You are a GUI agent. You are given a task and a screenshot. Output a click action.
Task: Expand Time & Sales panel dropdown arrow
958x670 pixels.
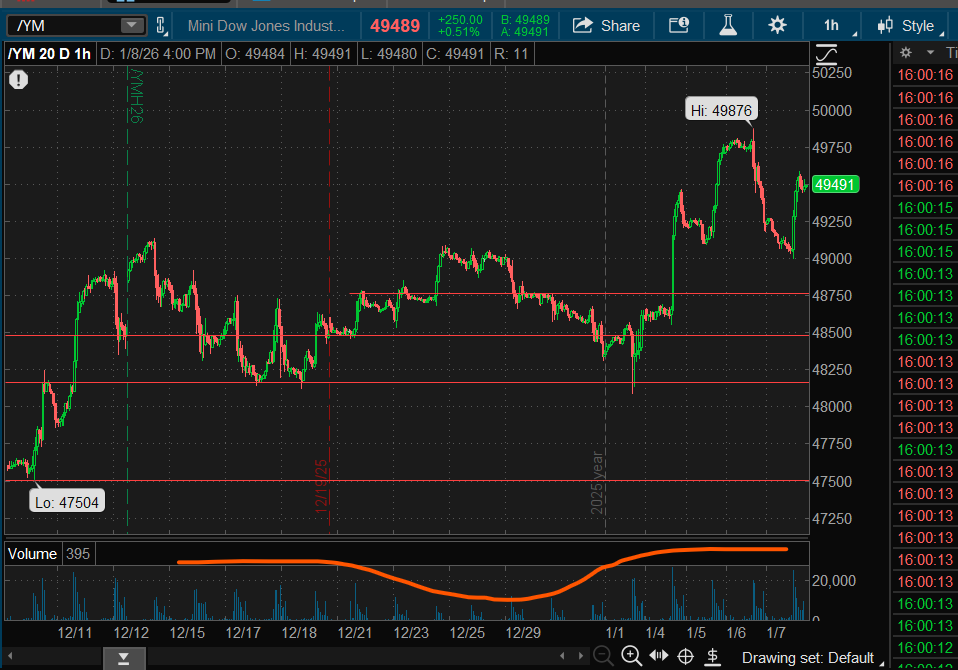coord(931,53)
